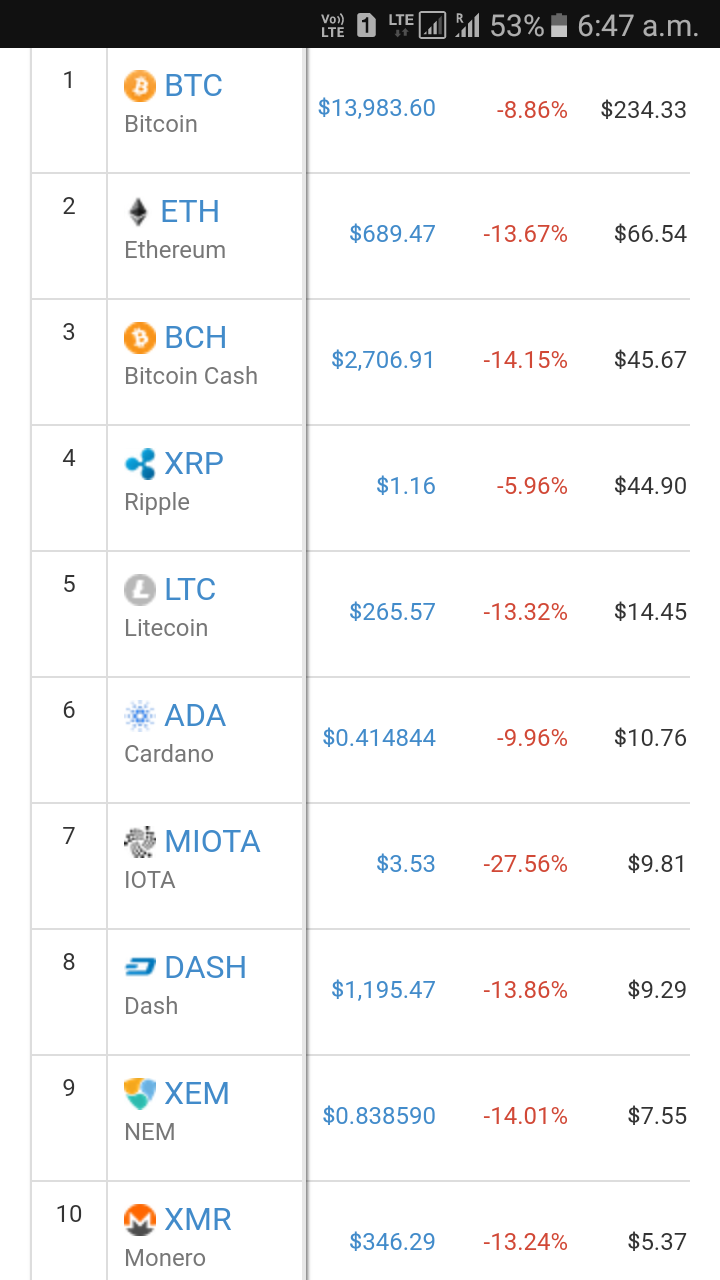Tap the Ethereum diamond icon

pyautogui.click(x=139, y=212)
